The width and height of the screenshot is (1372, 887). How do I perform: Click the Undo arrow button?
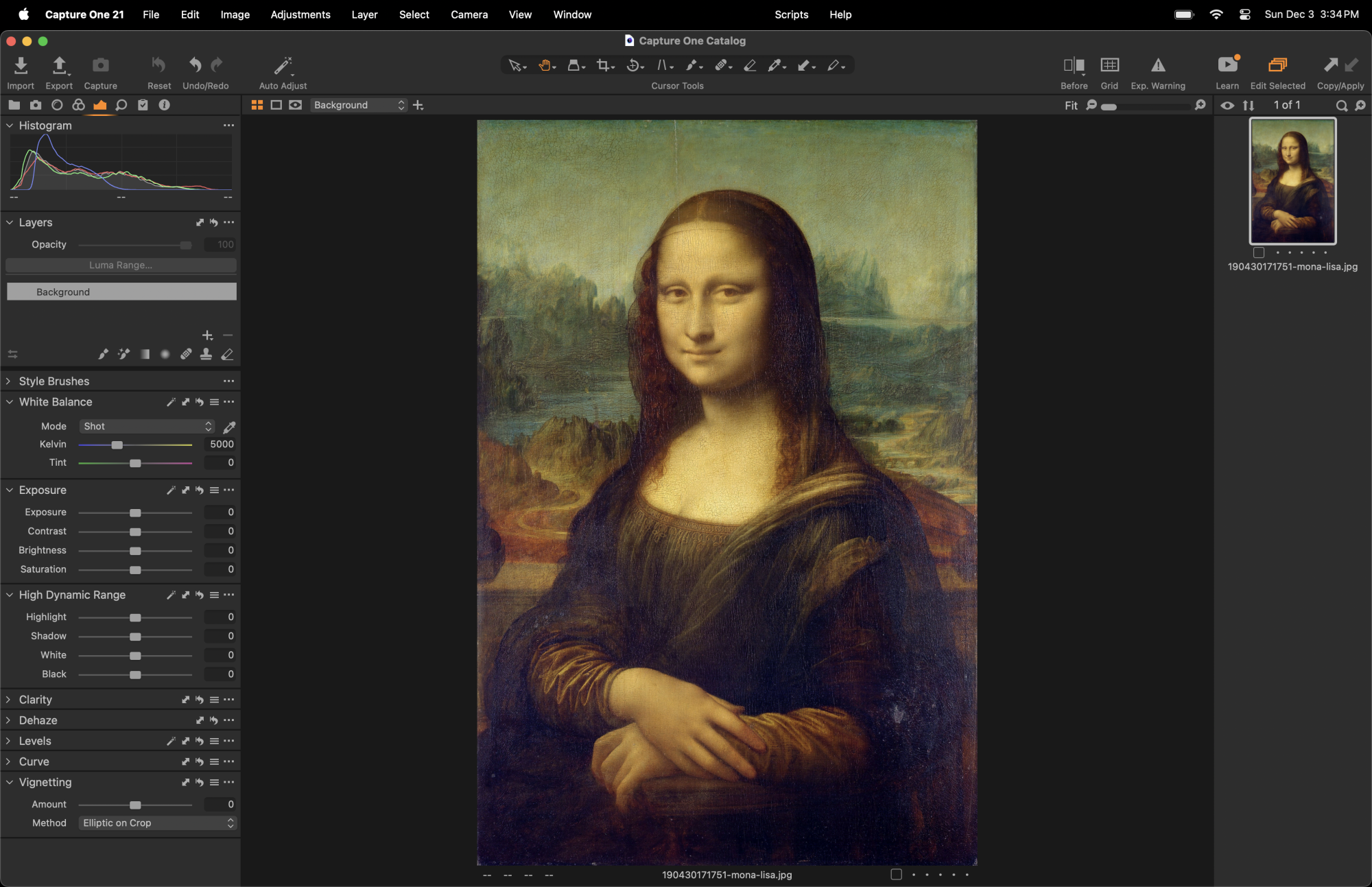coord(196,65)
